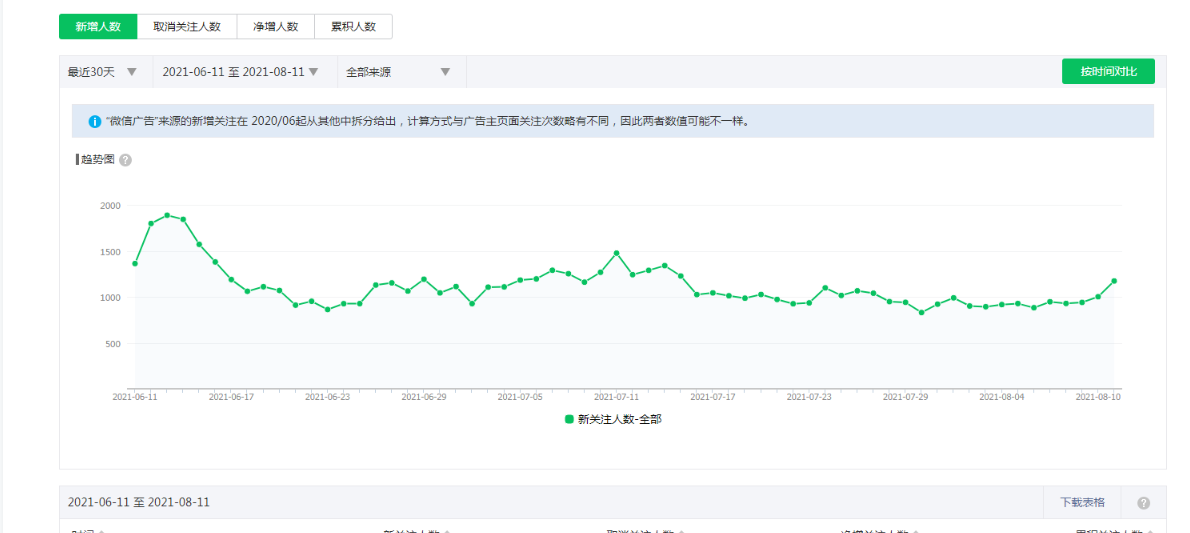The image size is (1190, 533).
Task: Click the last data point at chart's right end
Action: pyautogui.click(x=1114, y=281)
